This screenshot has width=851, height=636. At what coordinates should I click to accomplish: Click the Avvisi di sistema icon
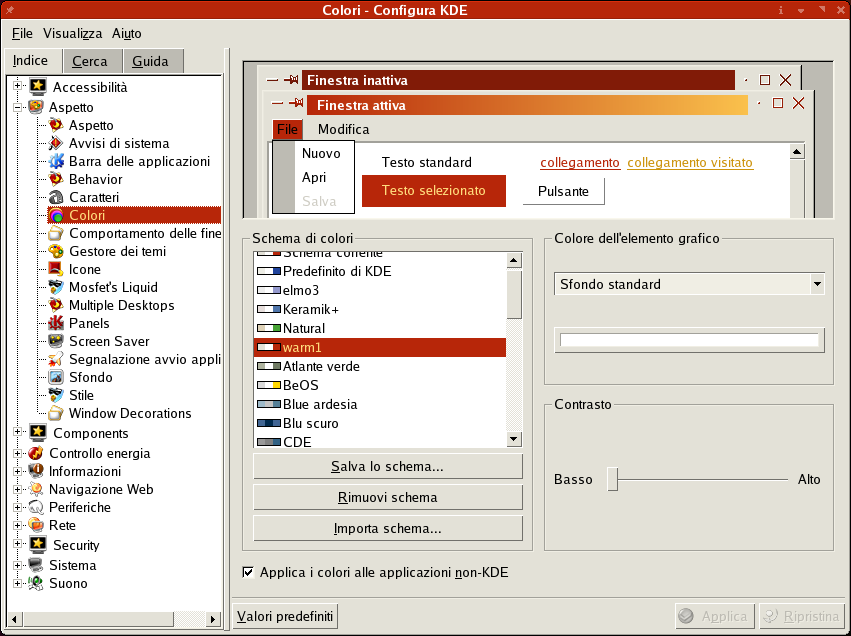point(56,143)
